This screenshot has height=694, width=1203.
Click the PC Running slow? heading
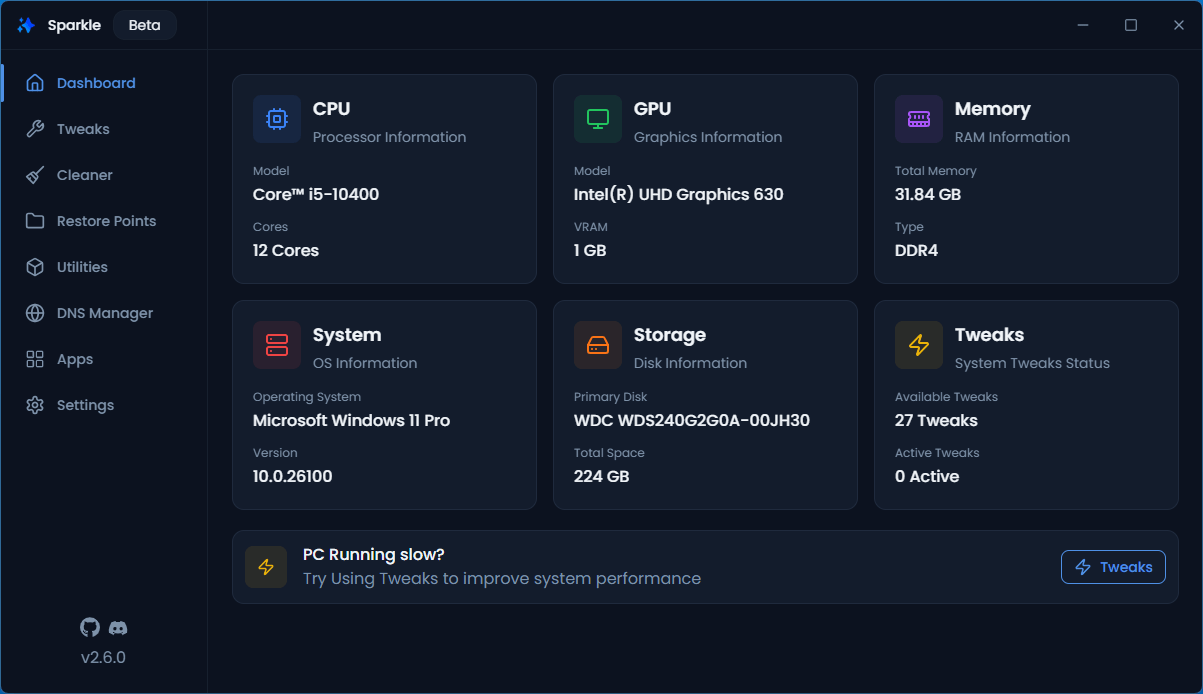click(x=374, y=554)
